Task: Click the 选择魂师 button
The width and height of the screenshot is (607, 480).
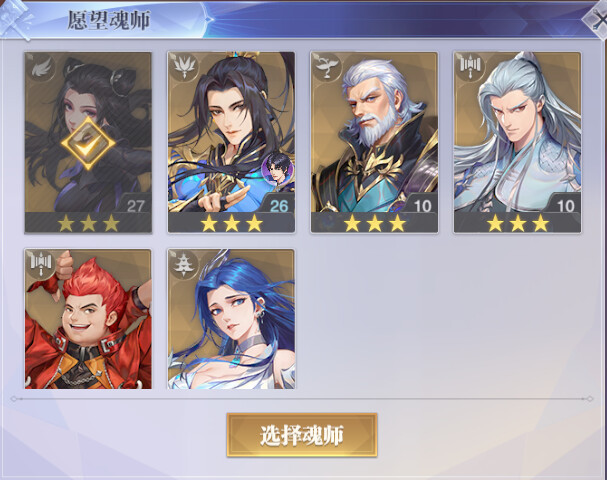Action: pos(302,435)
